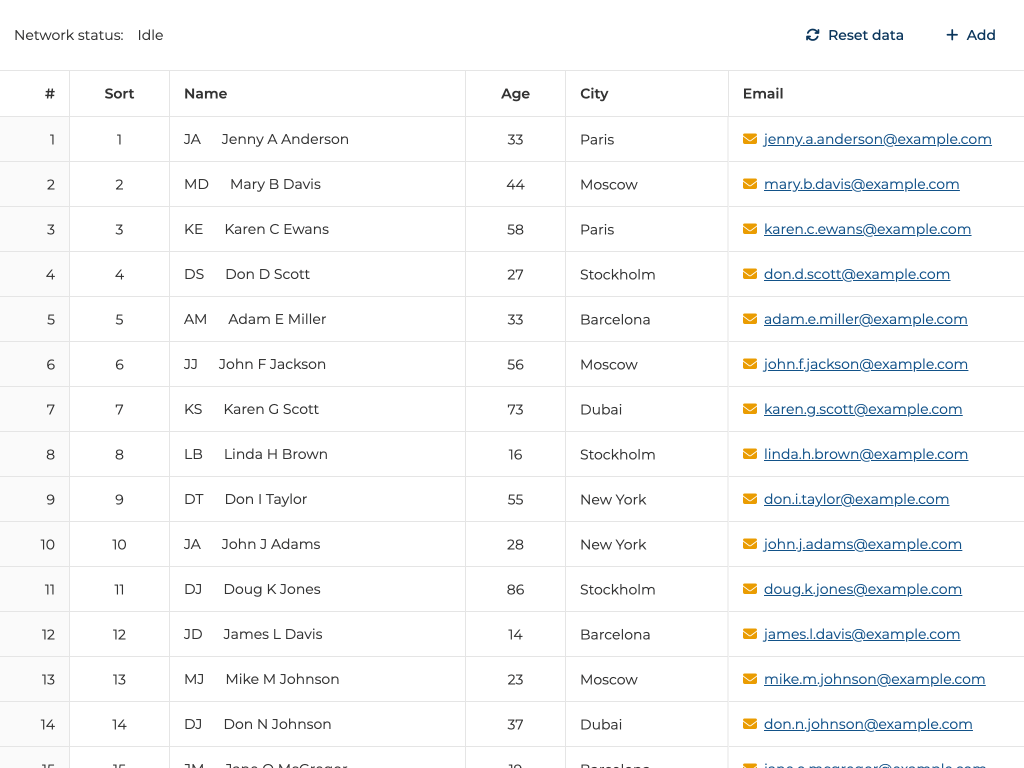Click the Email column header
Image resolution: width=1024 pixels, height=768 pixels.
tap(763, 94)
